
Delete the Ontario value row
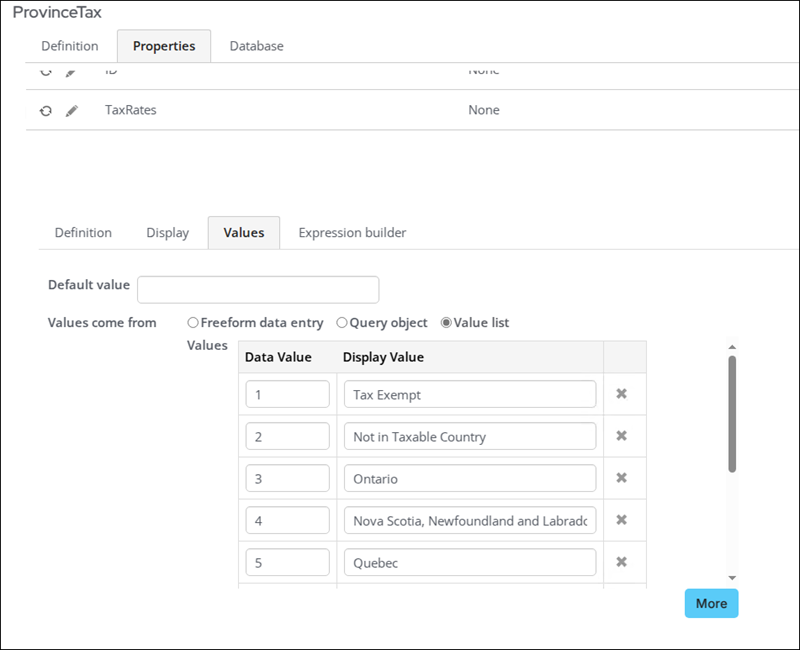point(621,478)
